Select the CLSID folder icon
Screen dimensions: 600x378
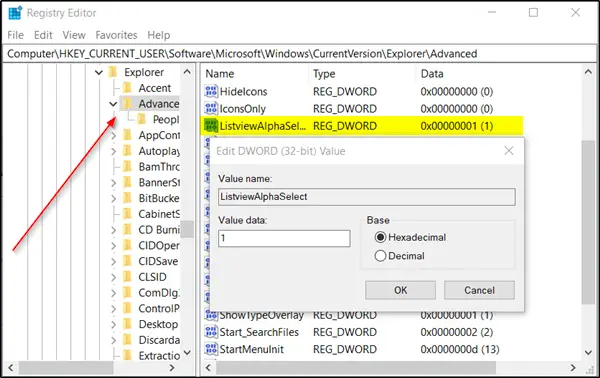(x=128, y=277)
